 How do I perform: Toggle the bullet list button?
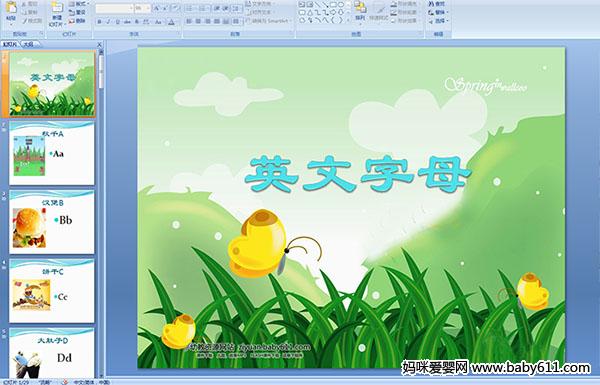point(191,8)
